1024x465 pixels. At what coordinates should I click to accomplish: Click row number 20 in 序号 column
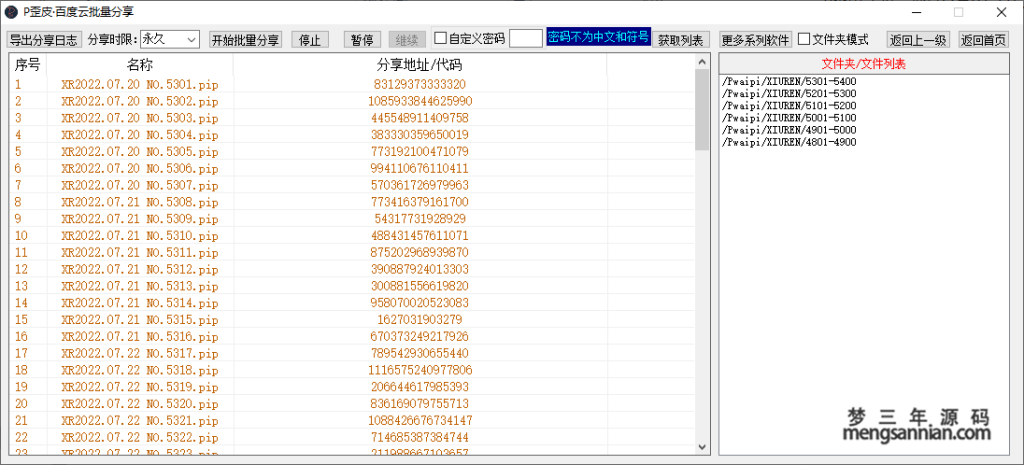coord(21,404)
